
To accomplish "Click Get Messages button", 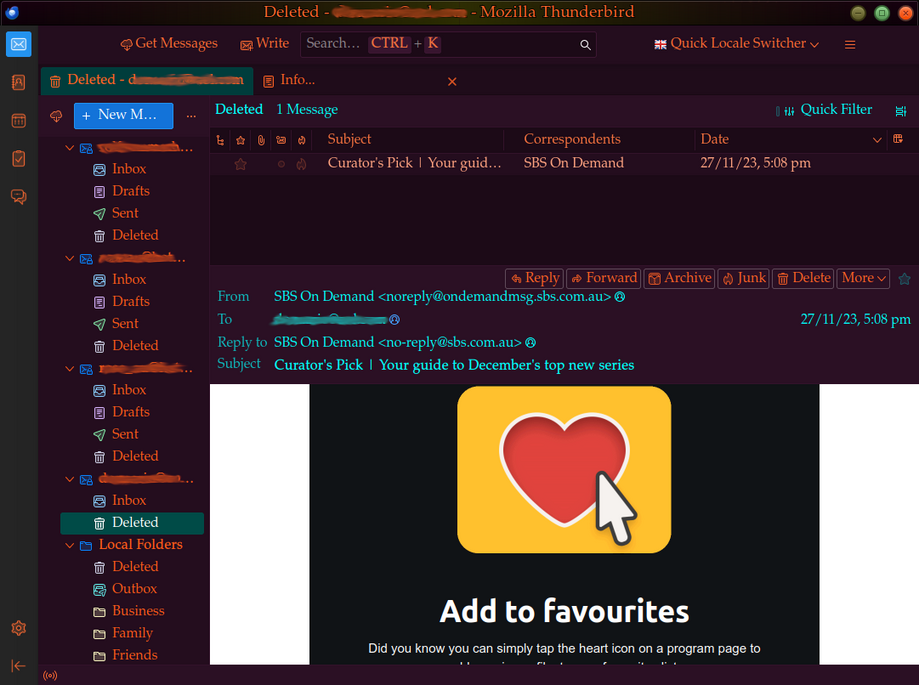I will [x=169, y=44].
